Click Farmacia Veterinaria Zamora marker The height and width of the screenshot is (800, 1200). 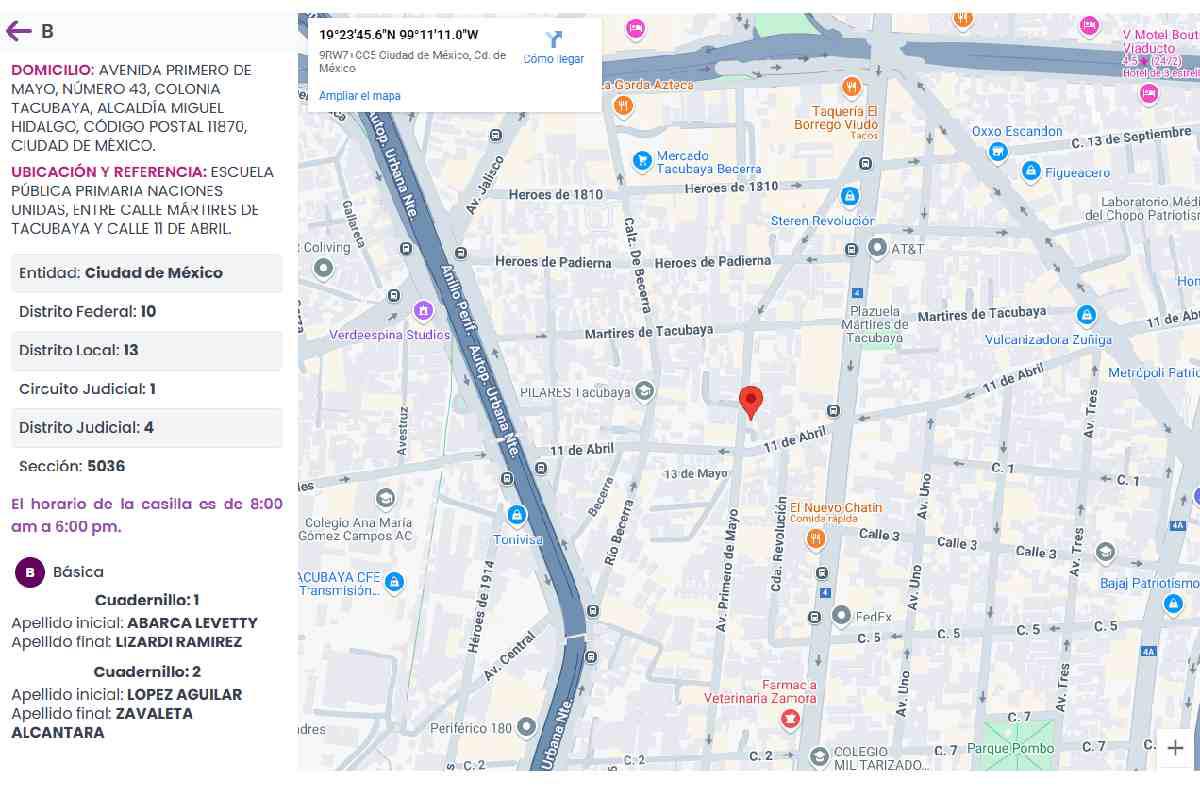(x=790, y=717)
